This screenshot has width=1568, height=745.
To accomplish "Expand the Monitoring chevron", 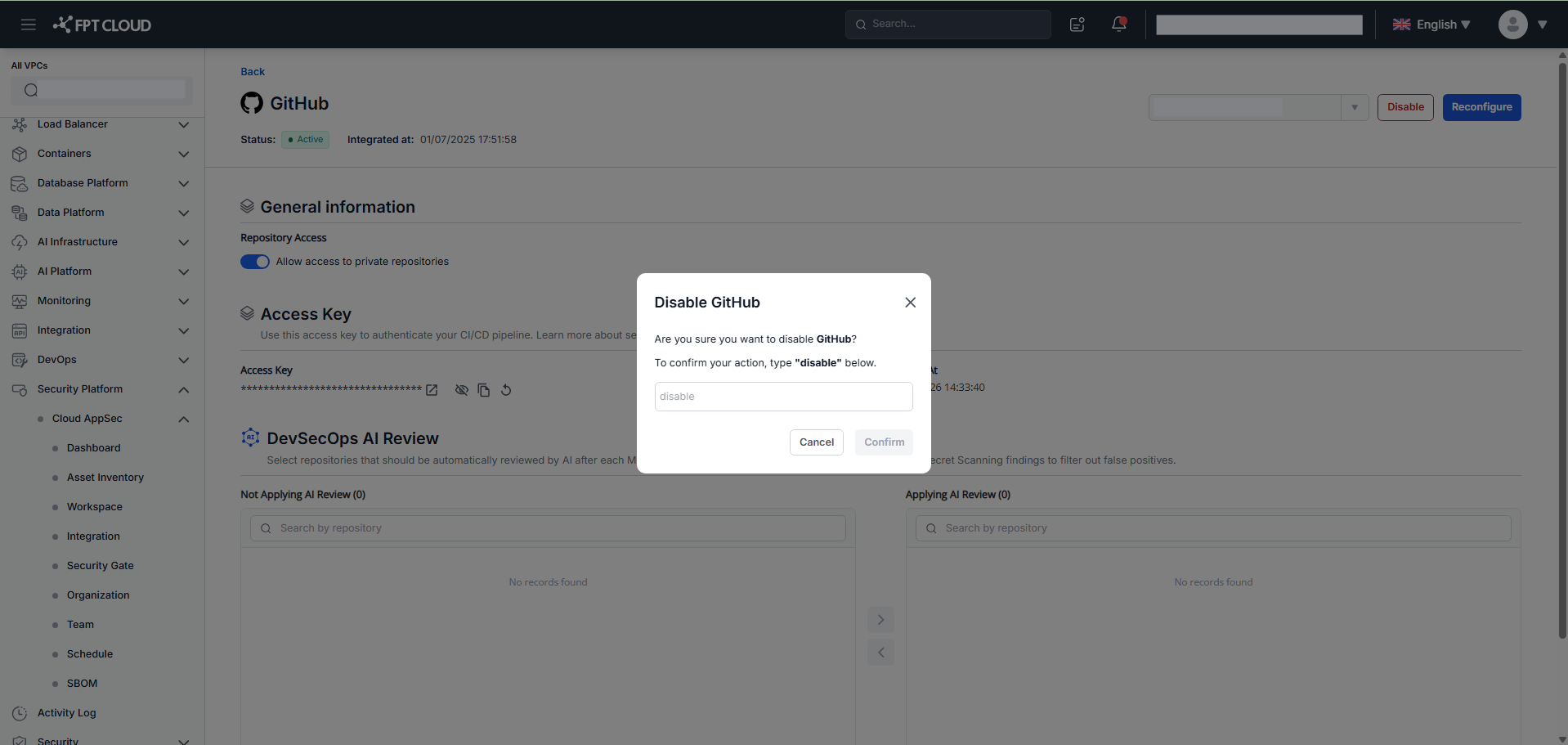I will [x=184, y=302].
